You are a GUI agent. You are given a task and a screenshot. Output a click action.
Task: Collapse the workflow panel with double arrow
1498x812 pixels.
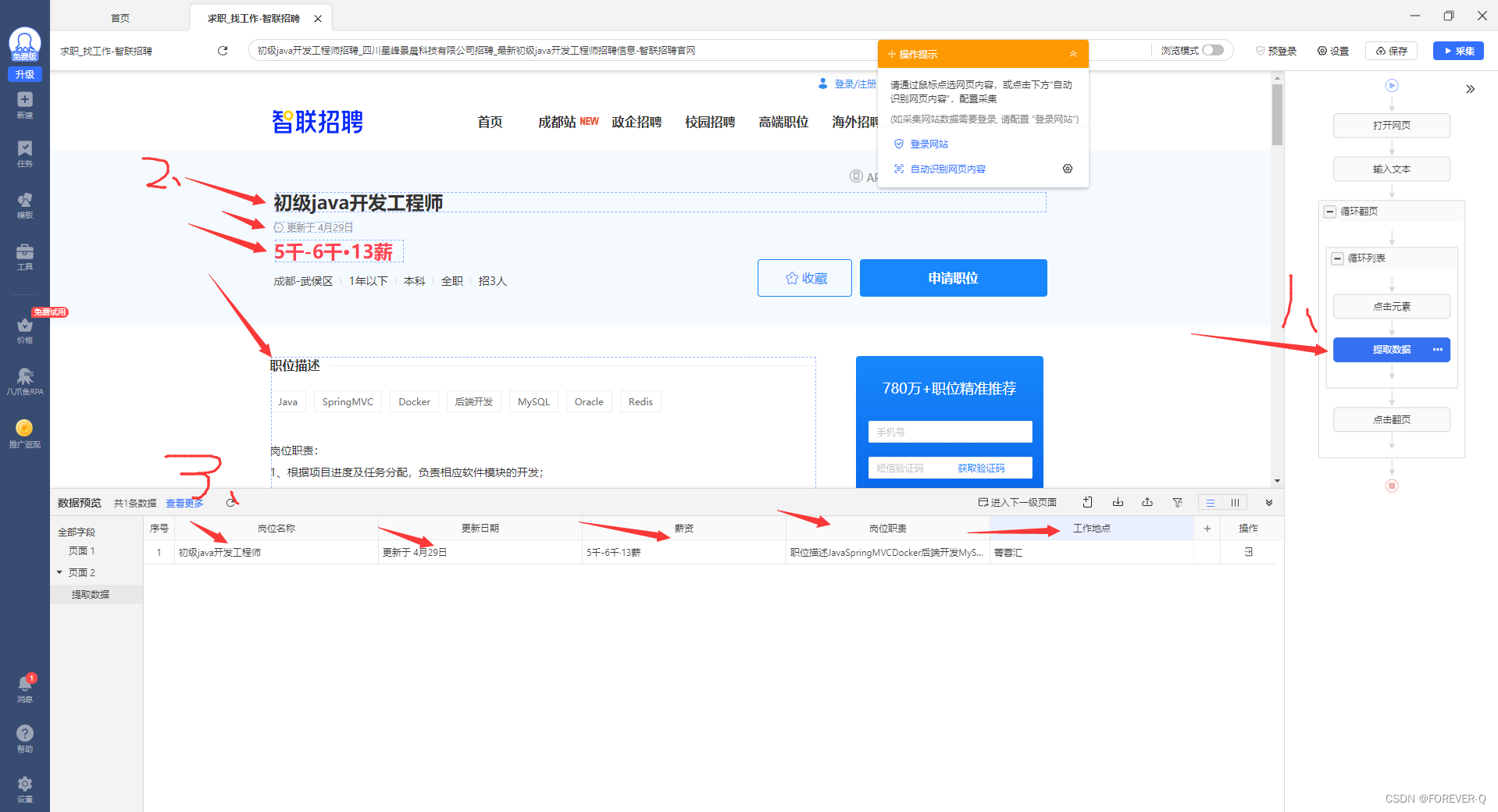pyautogui.click(x=1471, y=89)
